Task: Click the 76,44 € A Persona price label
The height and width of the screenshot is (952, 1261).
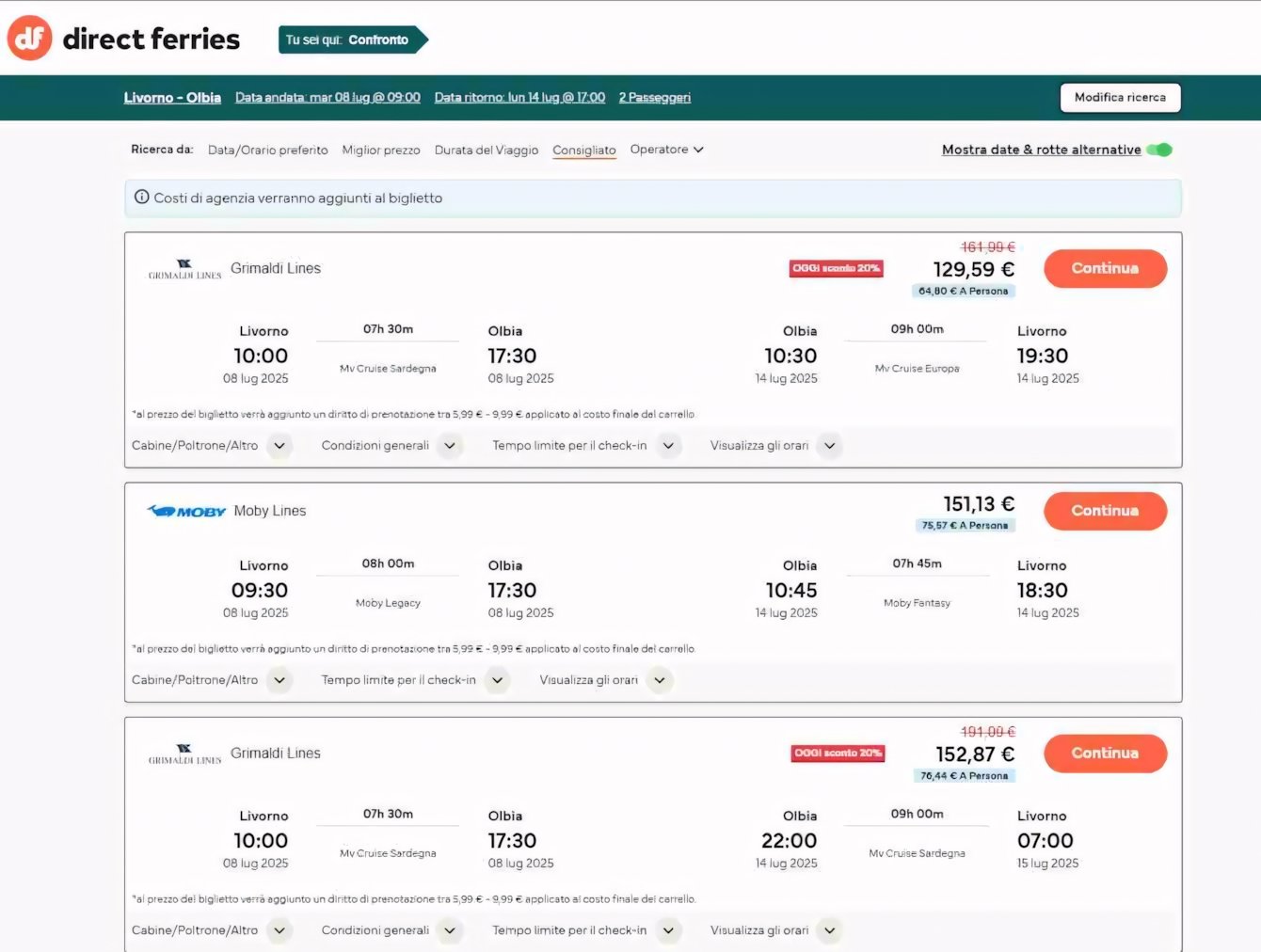Action: pos(965,775)
